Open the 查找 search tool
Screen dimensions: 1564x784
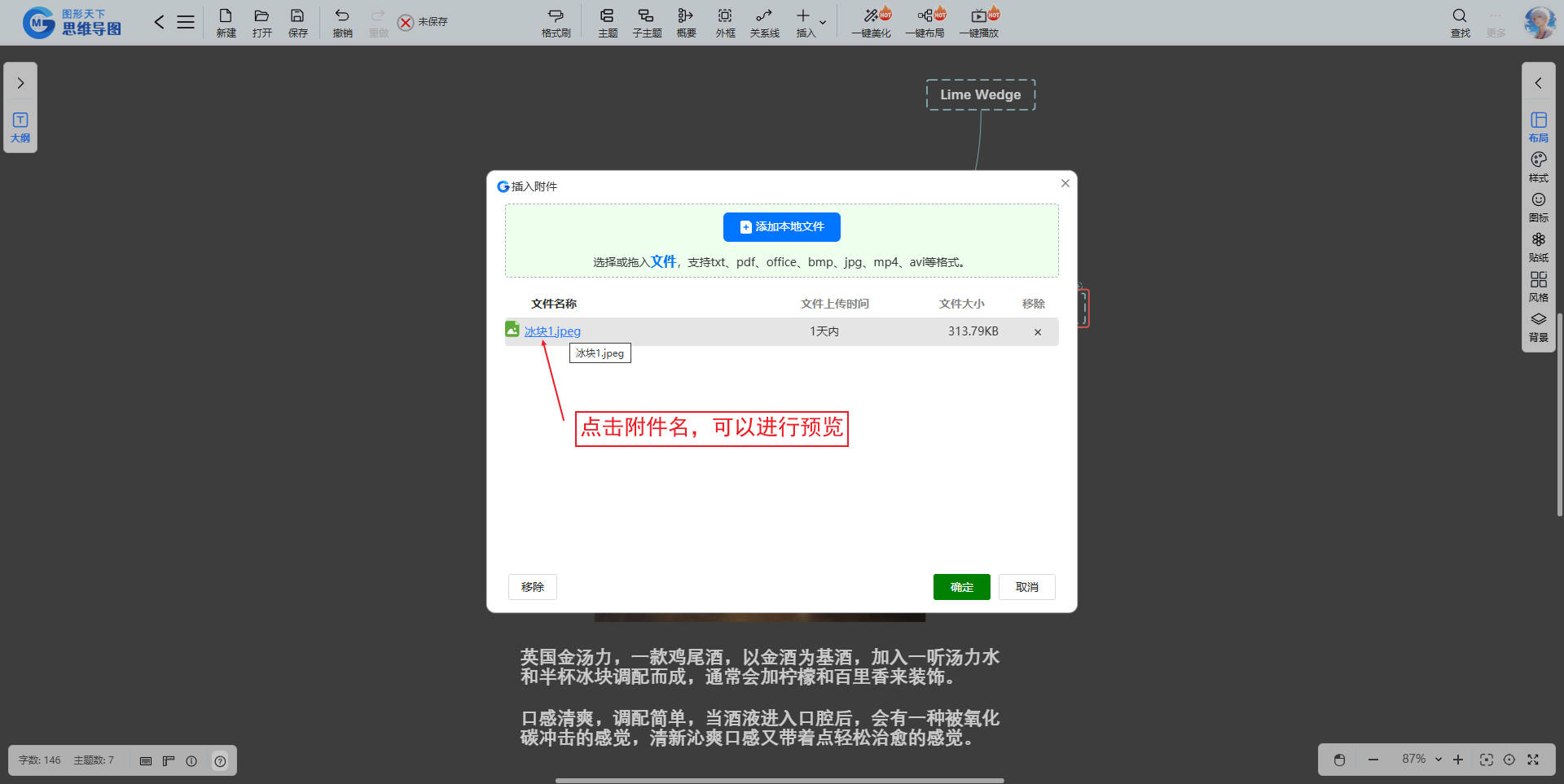(x=1460, y=22)
